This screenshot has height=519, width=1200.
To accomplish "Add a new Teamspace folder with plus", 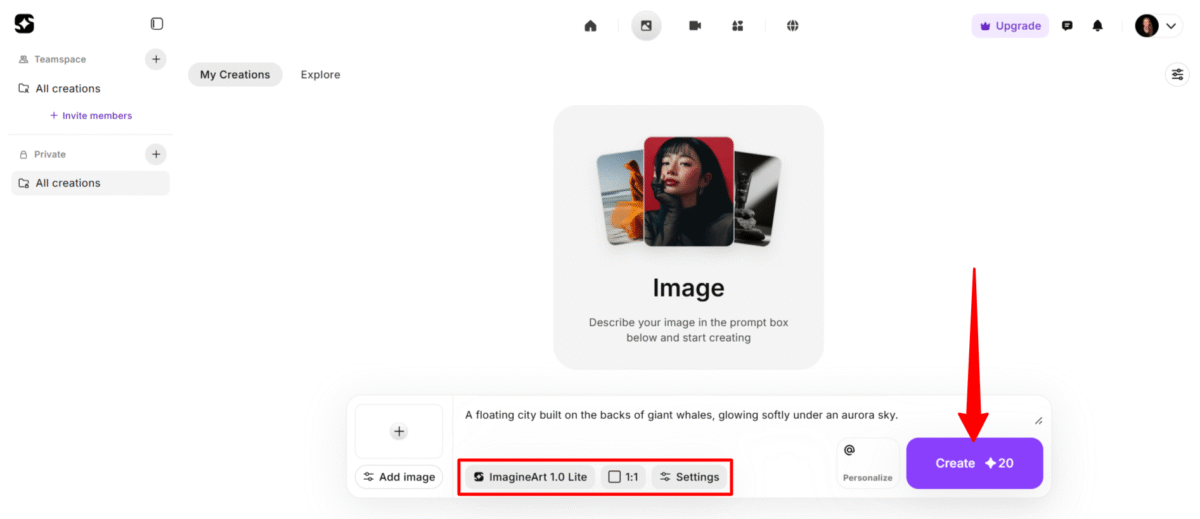I will pyautogui.click(x=156, y=59).
